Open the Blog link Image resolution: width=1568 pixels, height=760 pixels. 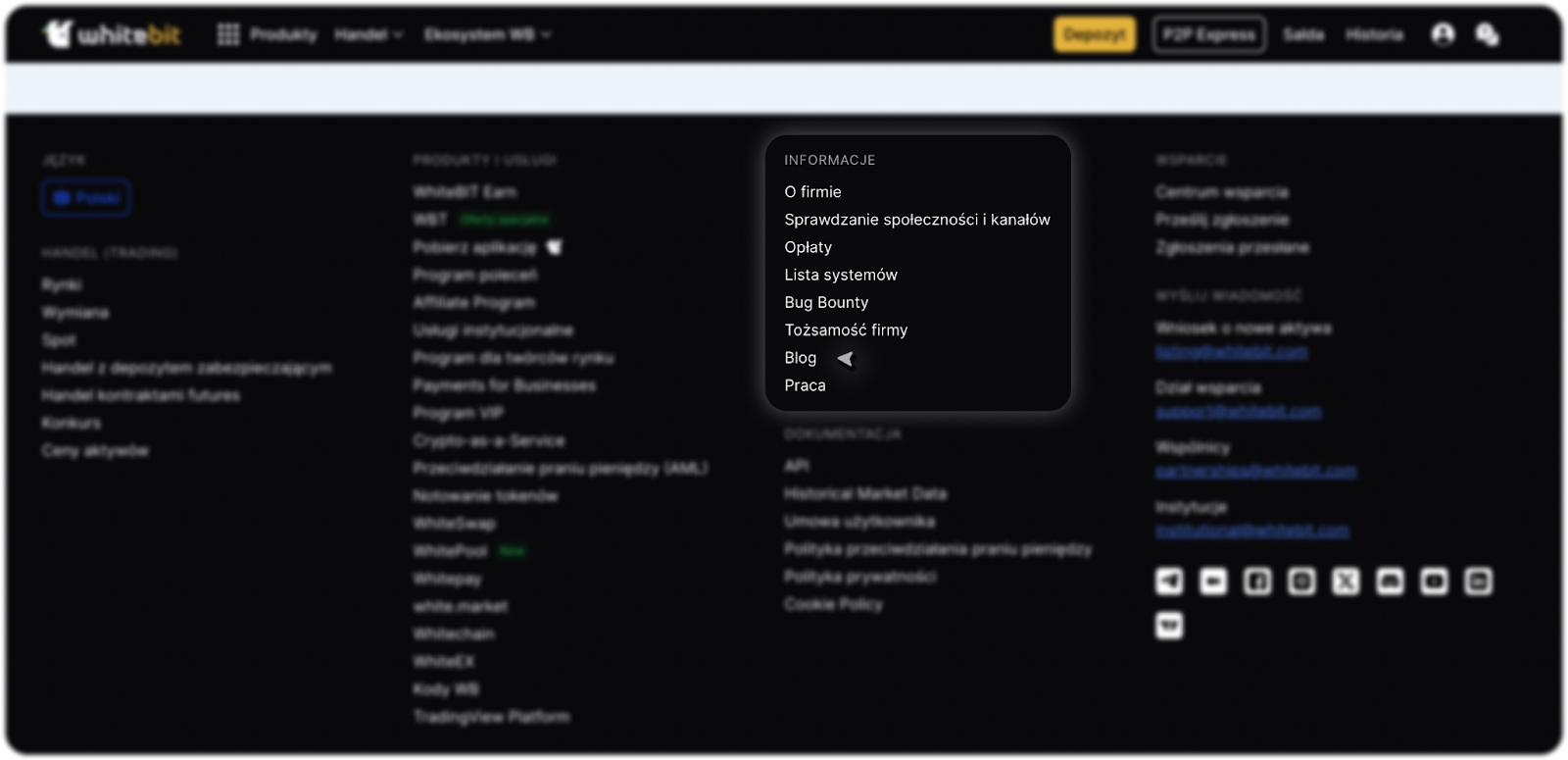(x=800, y=358)
